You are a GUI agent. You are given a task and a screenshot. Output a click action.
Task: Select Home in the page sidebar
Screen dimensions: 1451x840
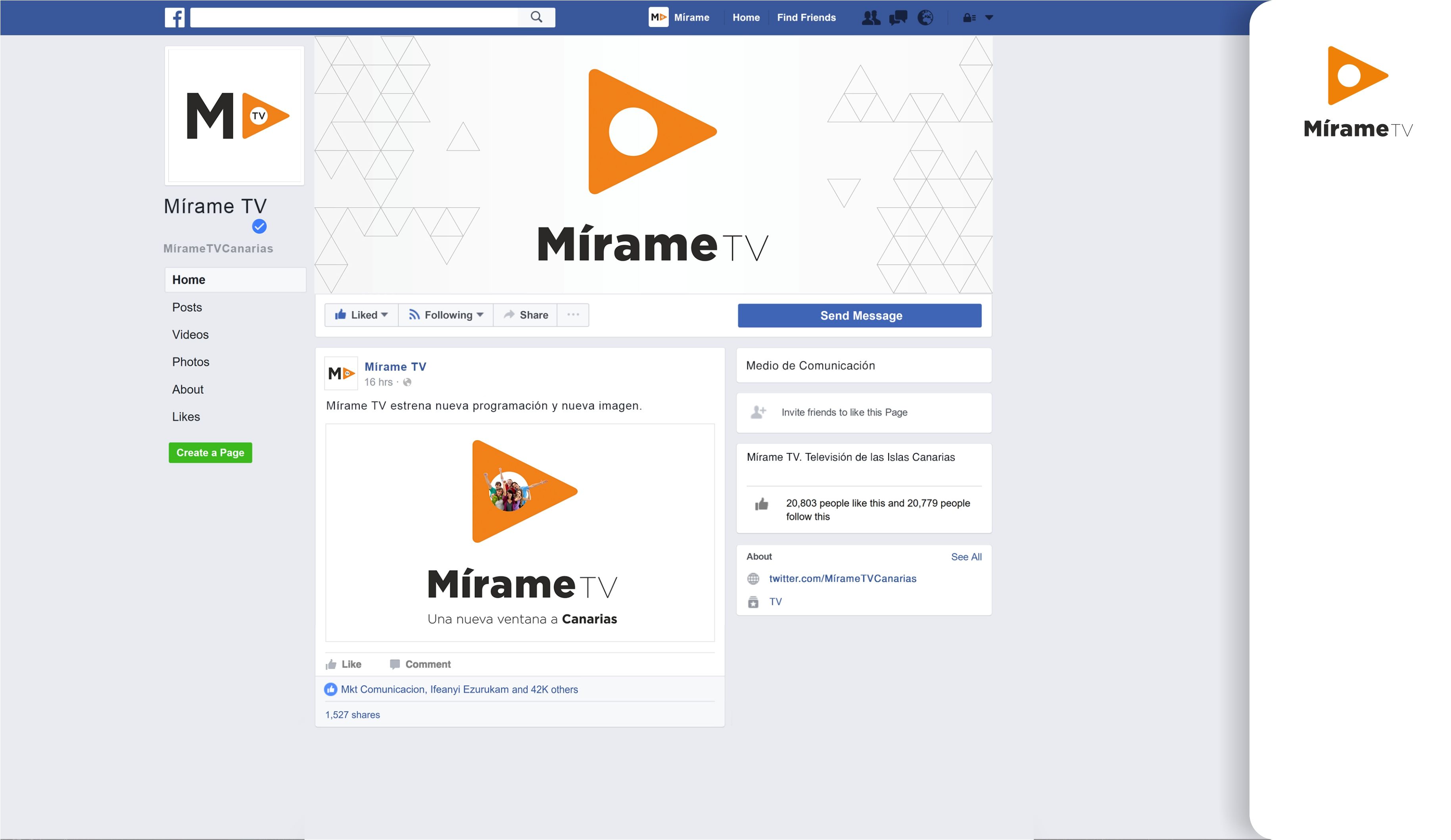pos(235,280)
